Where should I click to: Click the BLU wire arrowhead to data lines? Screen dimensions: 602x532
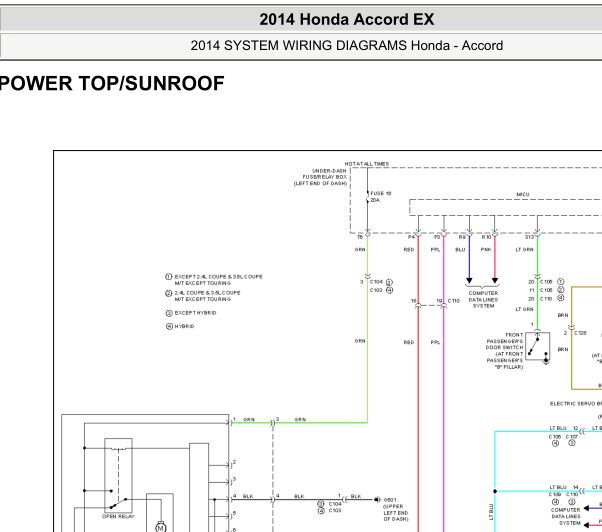[469, 281]
